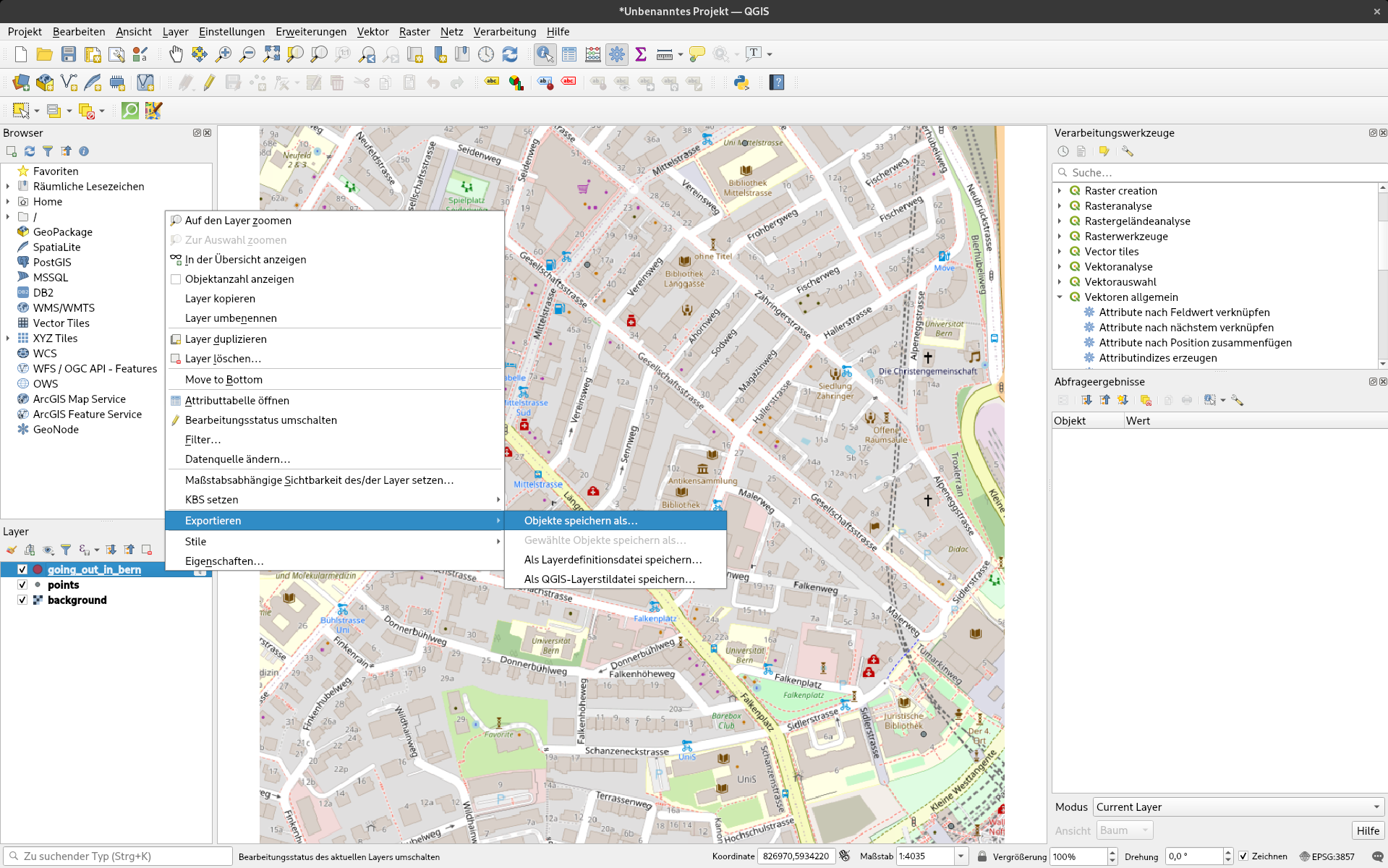This screenshot has width=1388, height=868.
Task: Click the Identify Features tool icon
Action: point(545,54)
